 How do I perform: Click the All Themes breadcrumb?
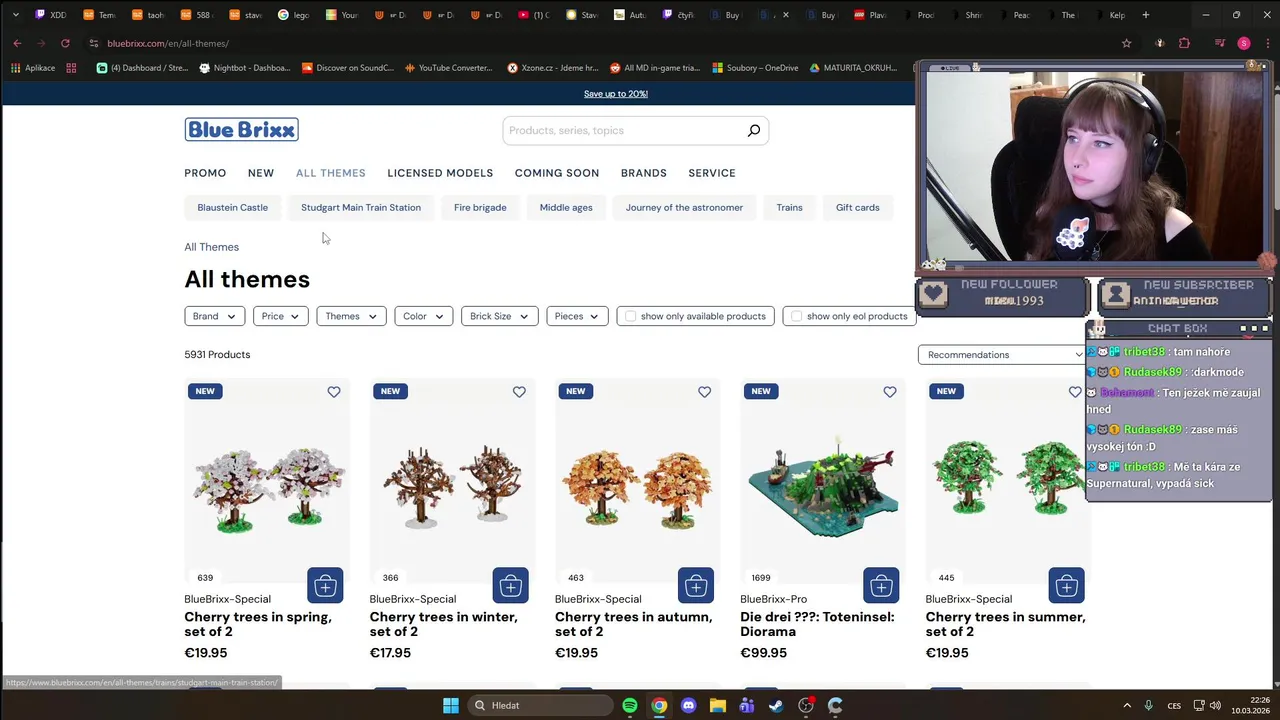click(x=211, y=247)
